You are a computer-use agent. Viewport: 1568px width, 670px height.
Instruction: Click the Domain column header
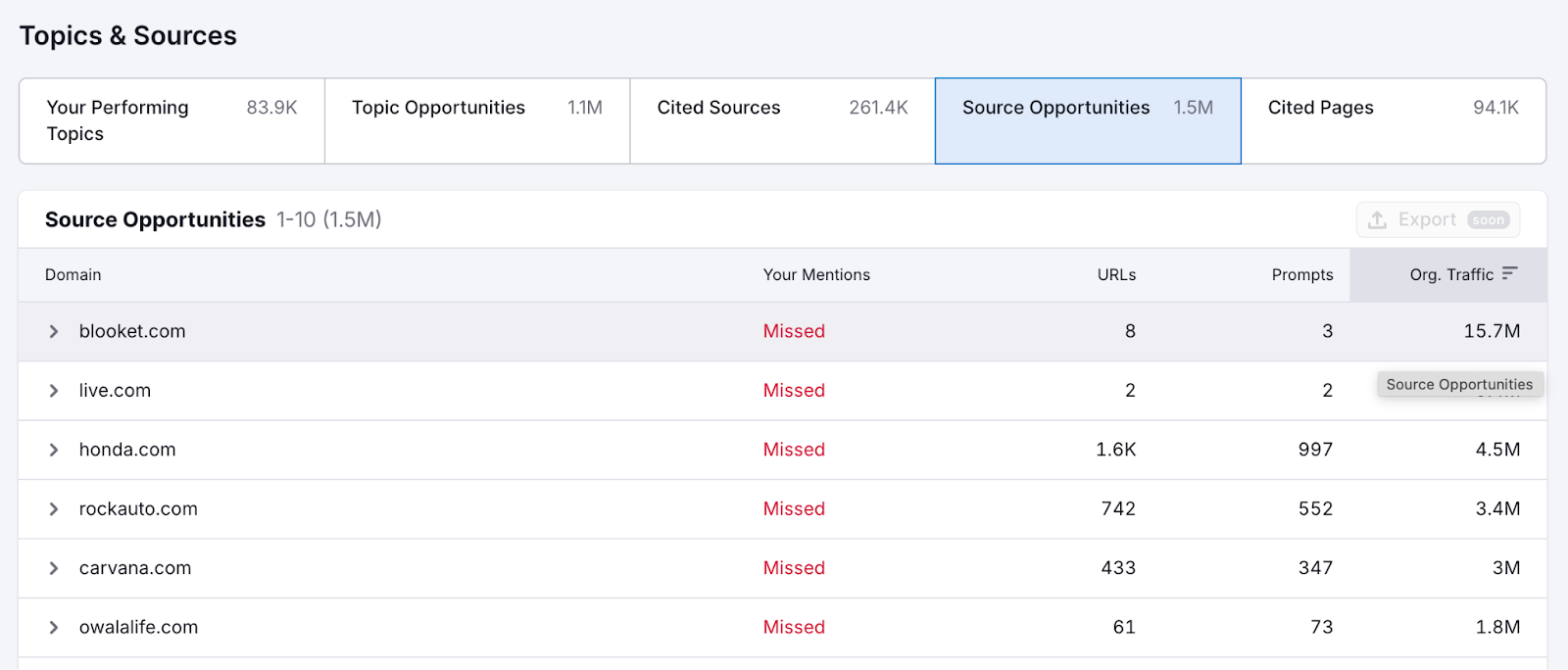73,275
